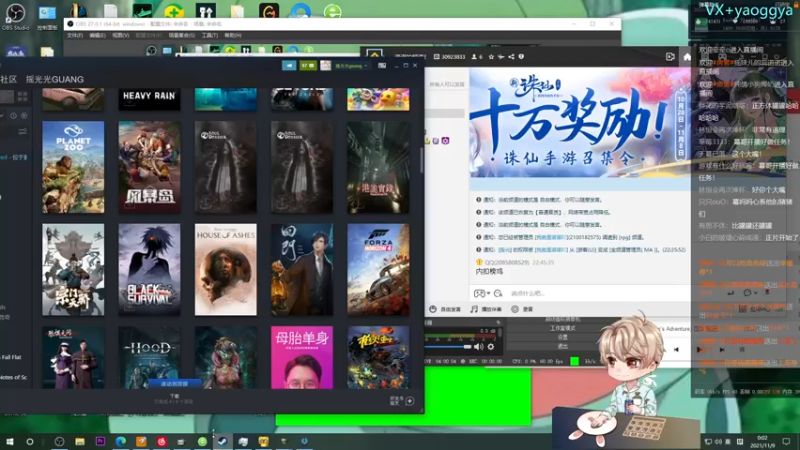
Task: Click star favorite icon in channel header
Action: (x=491, y=57)
